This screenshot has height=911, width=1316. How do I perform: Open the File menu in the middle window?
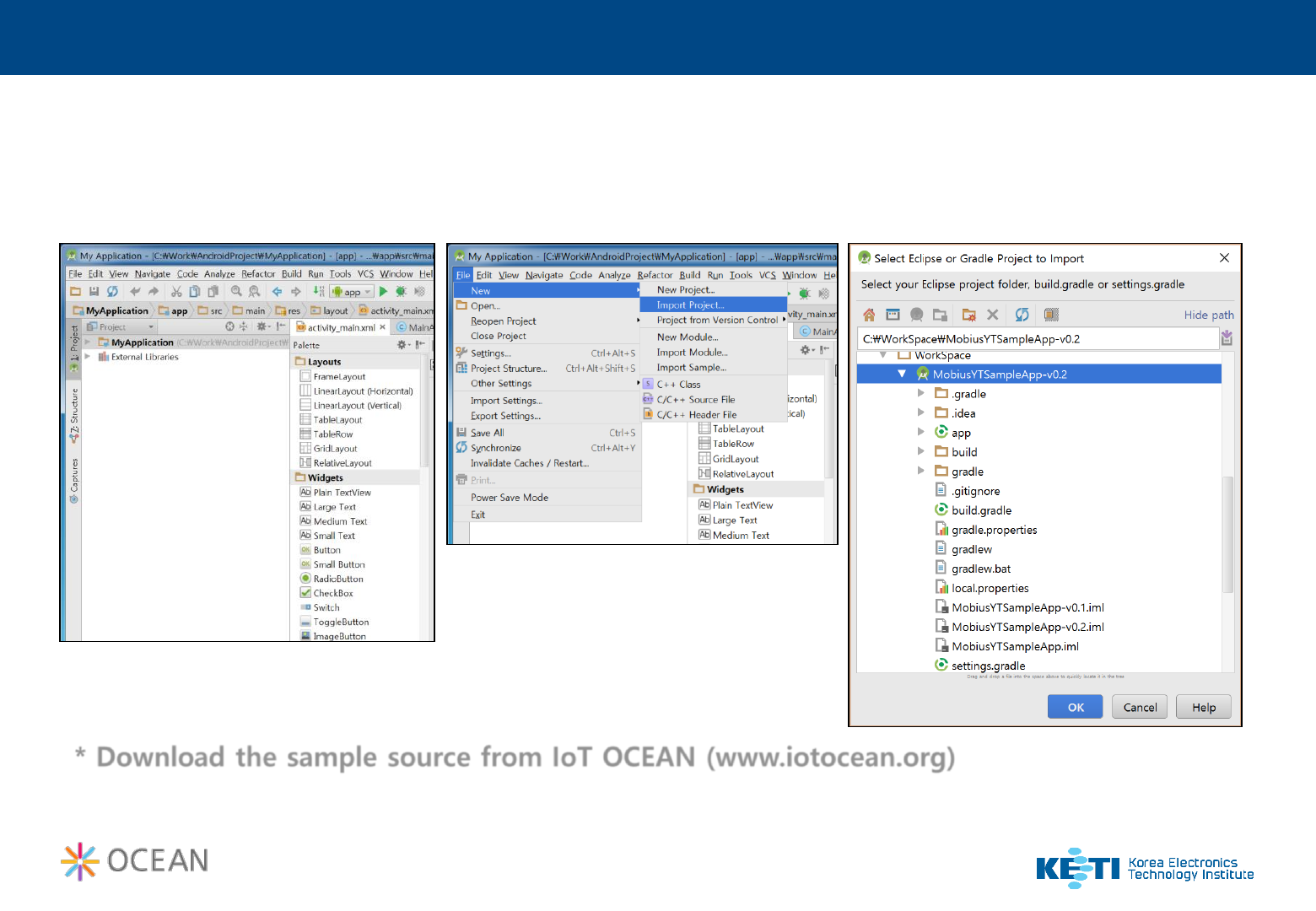click(463, 275)
